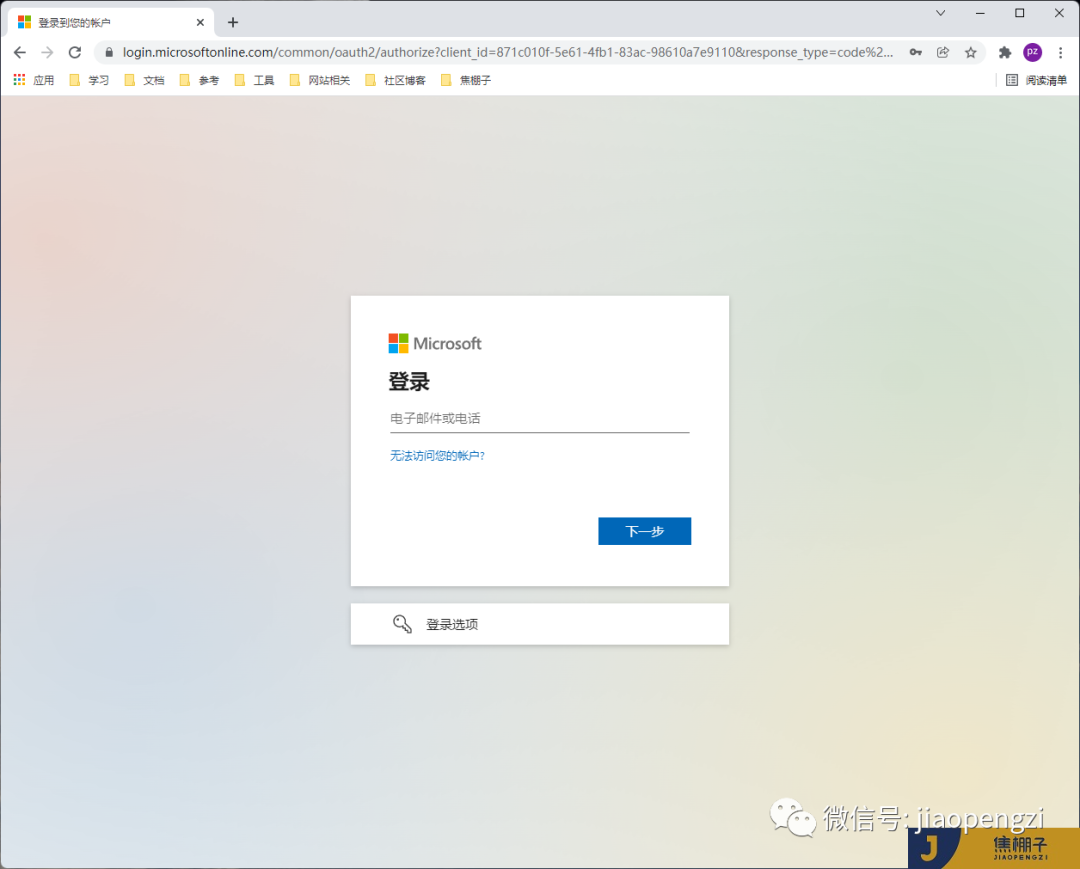The image size is (1080, 869).
Task: Click 无法访问您的帐户? link
Action: click(x=437, y=455)
